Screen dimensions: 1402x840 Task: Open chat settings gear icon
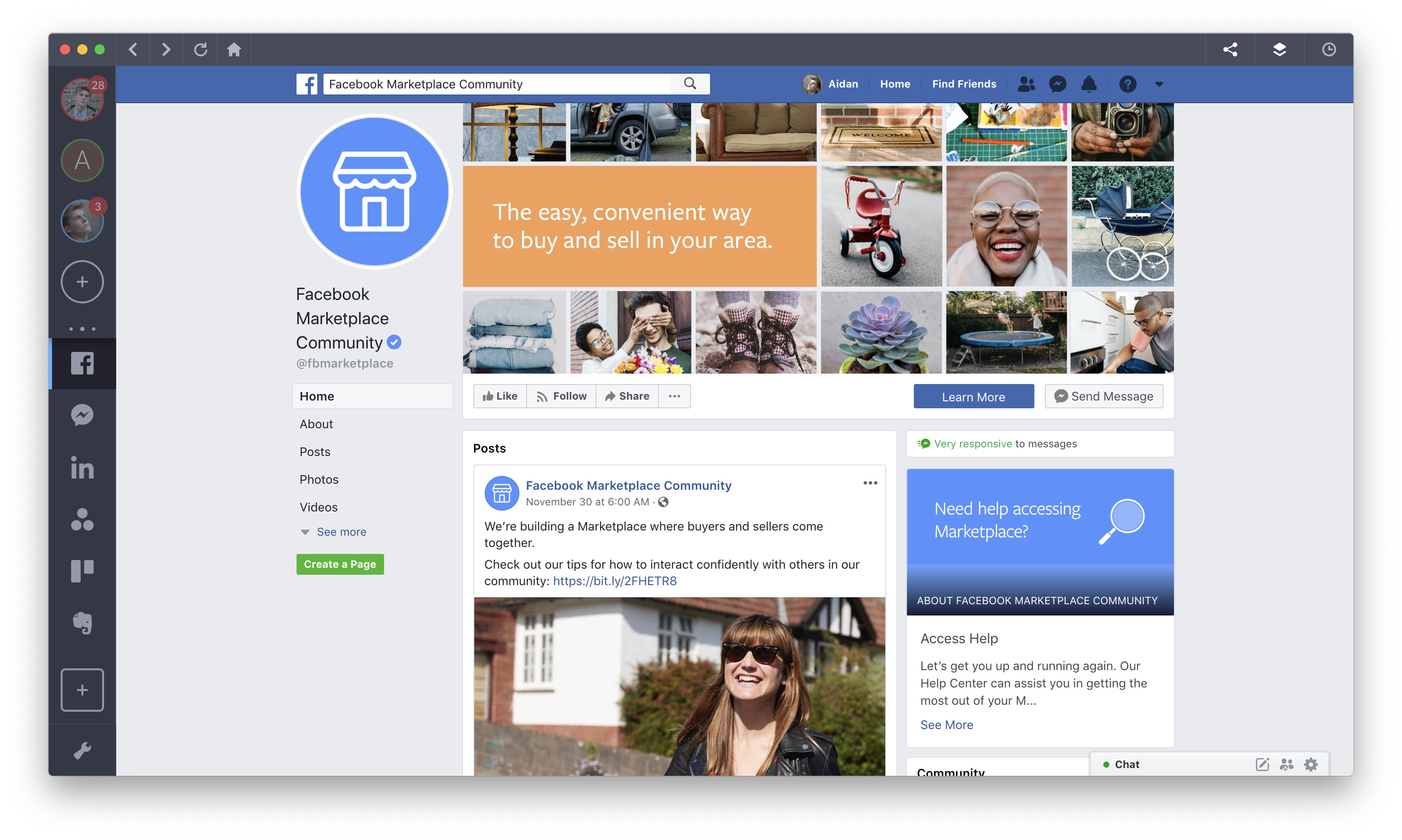[1311, 764]
